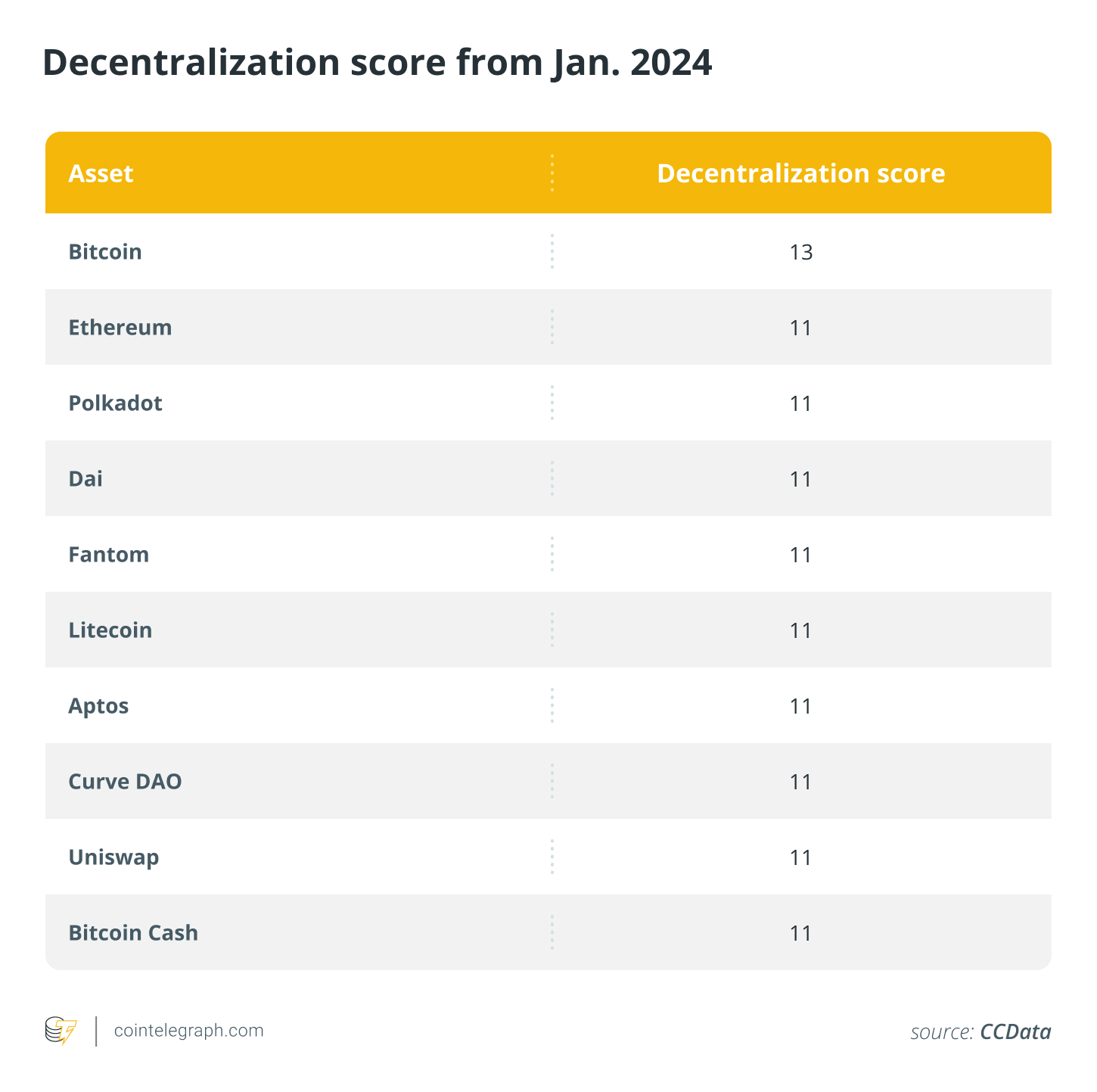This screenshot has height=1092, width=1097.
Task: Select the Aptos row label
Action: coord(98,706)
